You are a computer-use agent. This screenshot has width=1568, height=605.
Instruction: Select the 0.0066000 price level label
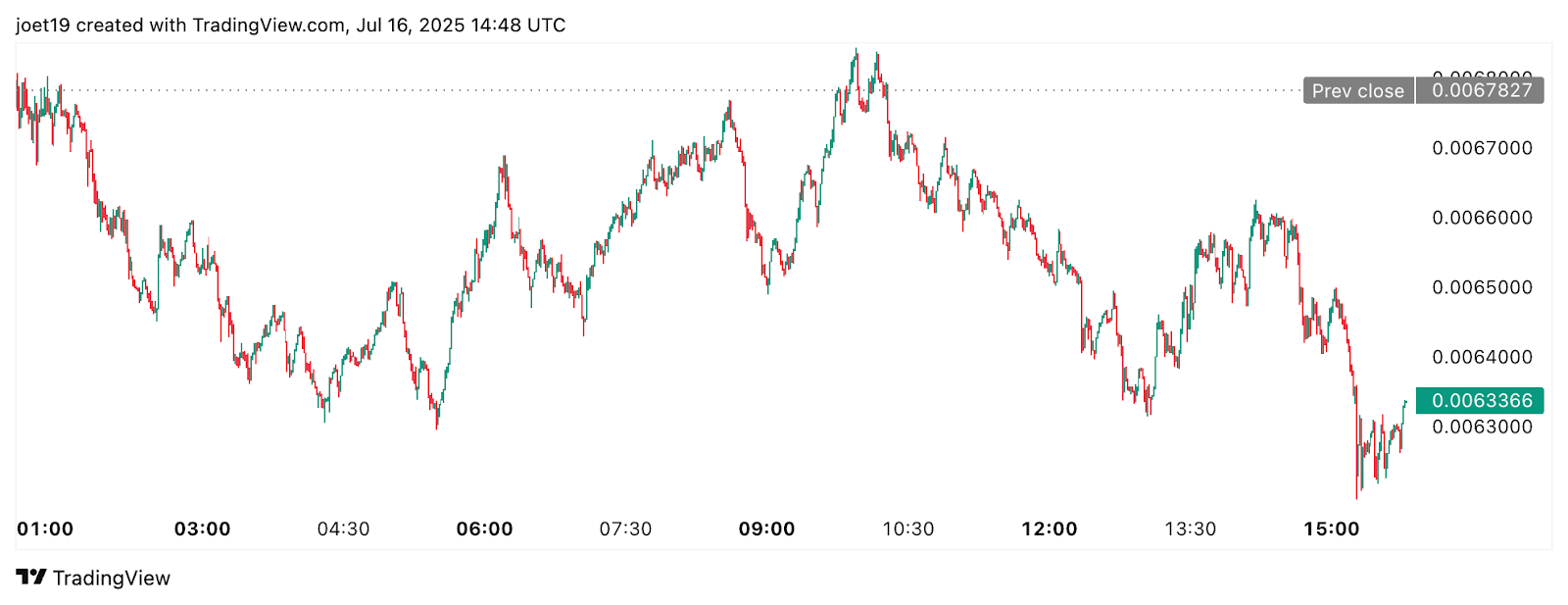pyautogui.click(x=1482, y=218)
